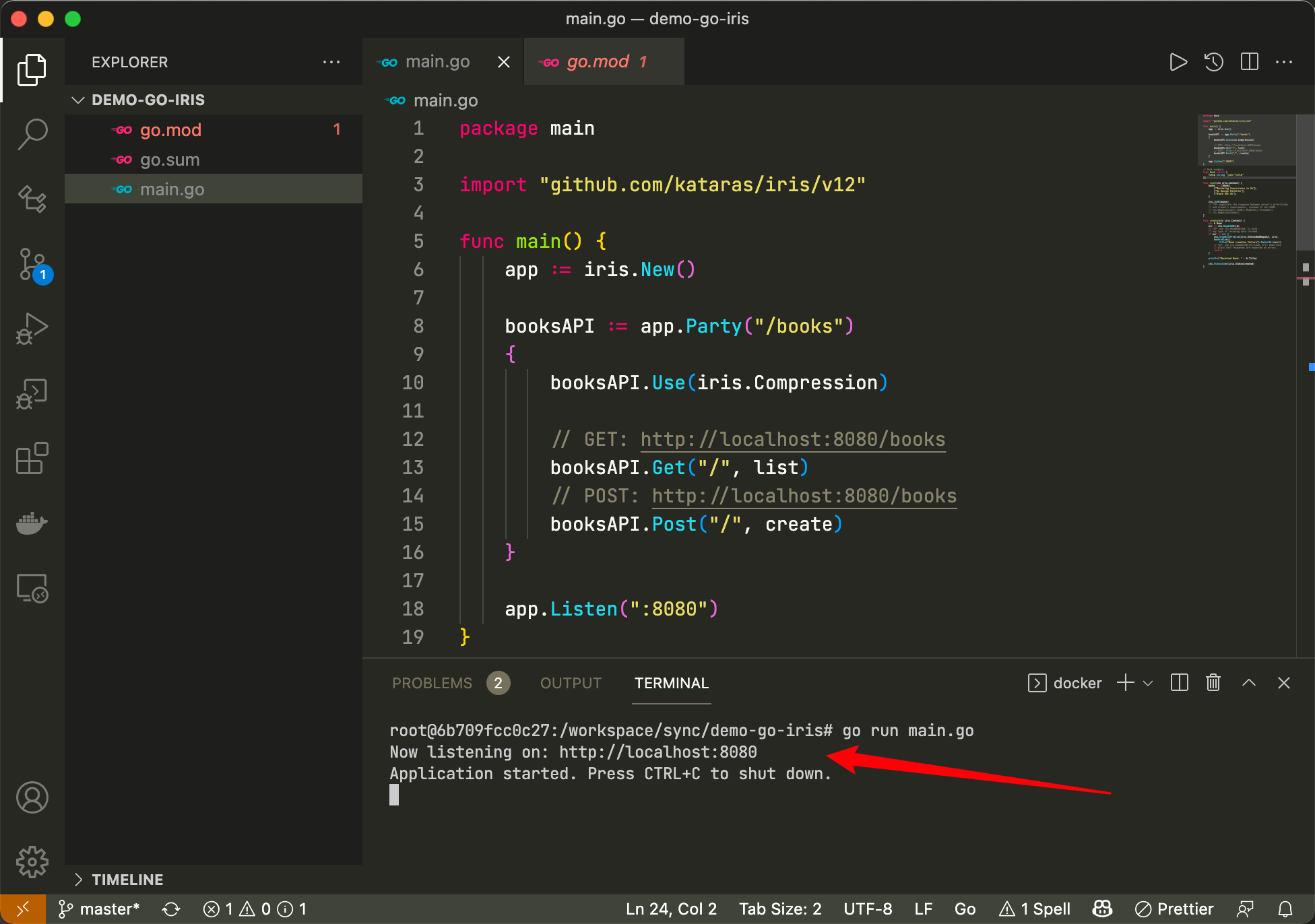Viewport: 1315px width, 924px height.
Task: Select the docker terminal label
Action: [x=1065, y=683]
